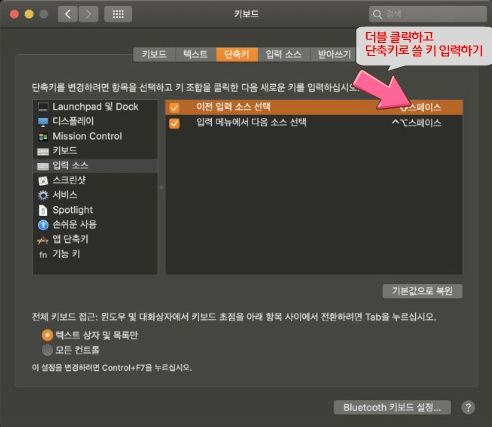Image resolution: width=492 pixels, height=427 pixels.
Task: Toggle 입력 메뉴에서 다음 소스 선택 checkbox
Action: click(x=174, y=123)
